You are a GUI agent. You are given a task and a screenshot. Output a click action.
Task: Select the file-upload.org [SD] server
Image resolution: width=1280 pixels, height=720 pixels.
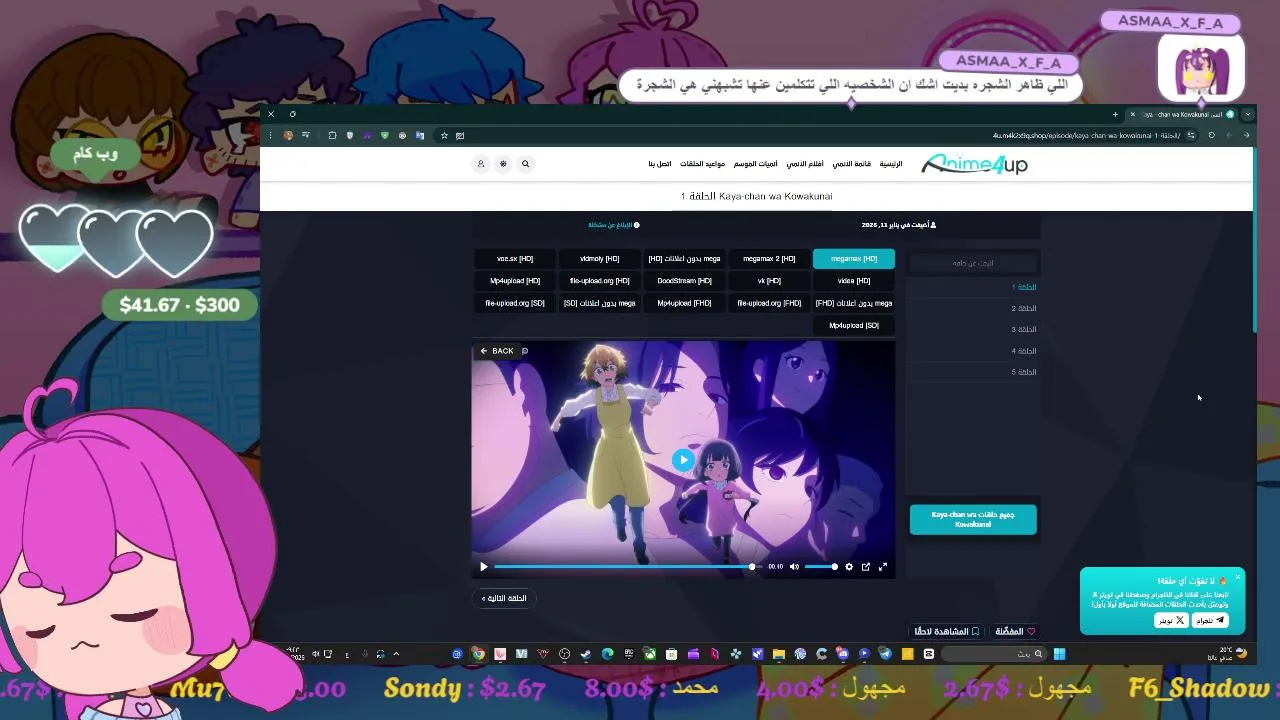(x=515, y=303)
